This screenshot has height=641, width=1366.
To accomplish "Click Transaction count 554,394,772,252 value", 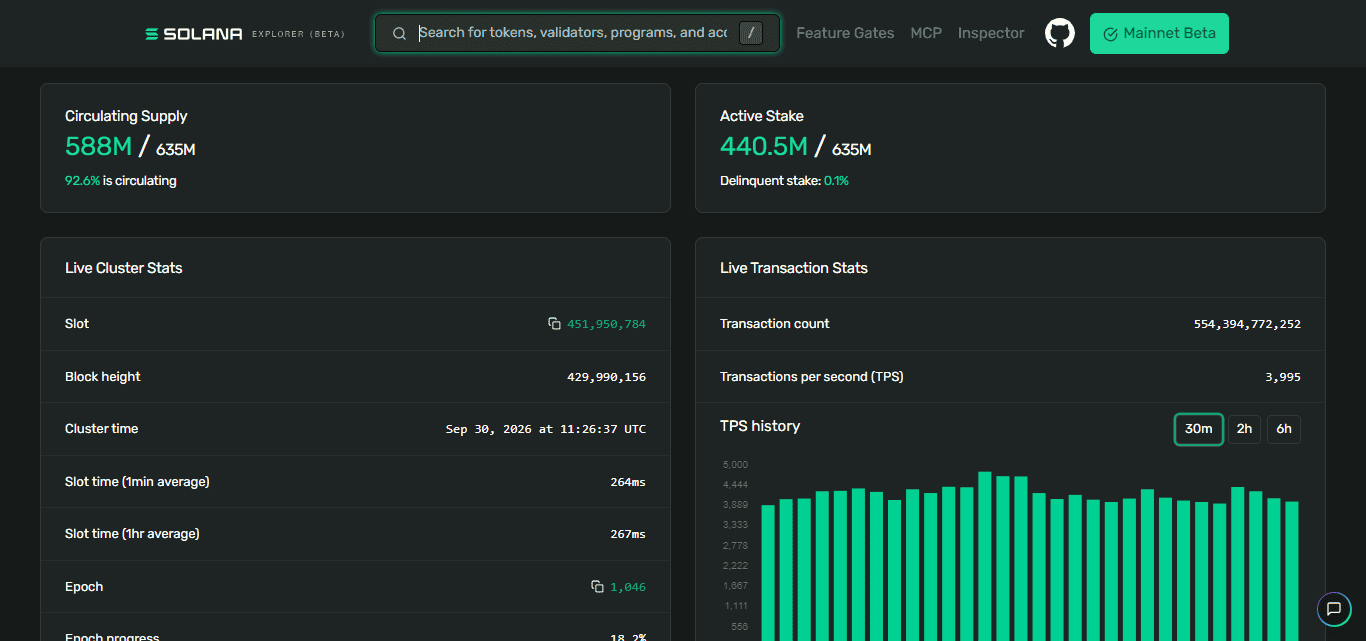I will [1247, 324].
